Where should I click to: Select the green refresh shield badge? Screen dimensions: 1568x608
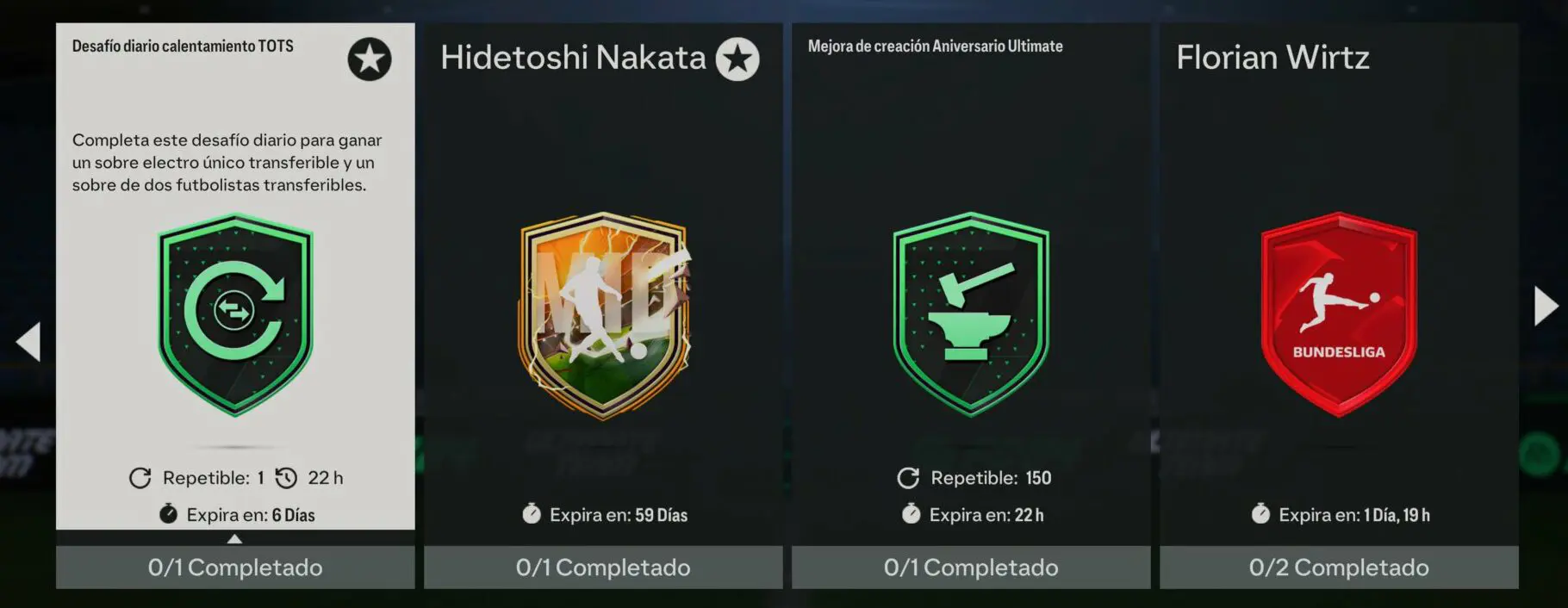[235, 315]
